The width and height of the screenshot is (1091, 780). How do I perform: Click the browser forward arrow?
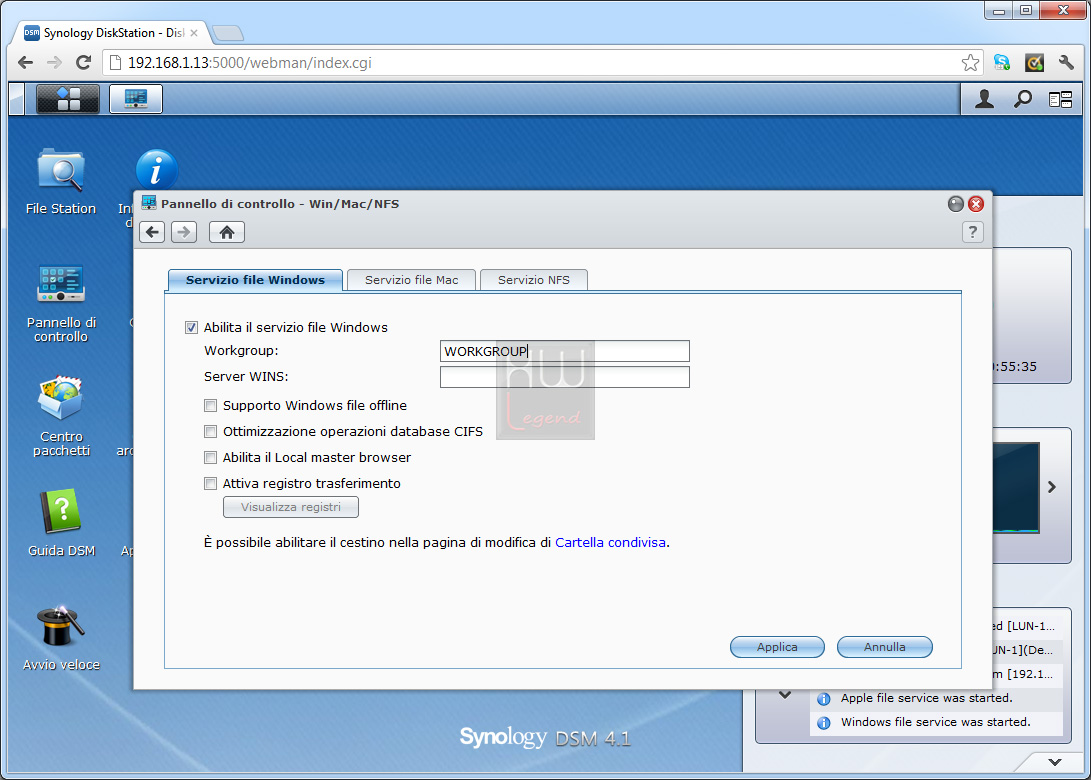pos(54,63)
